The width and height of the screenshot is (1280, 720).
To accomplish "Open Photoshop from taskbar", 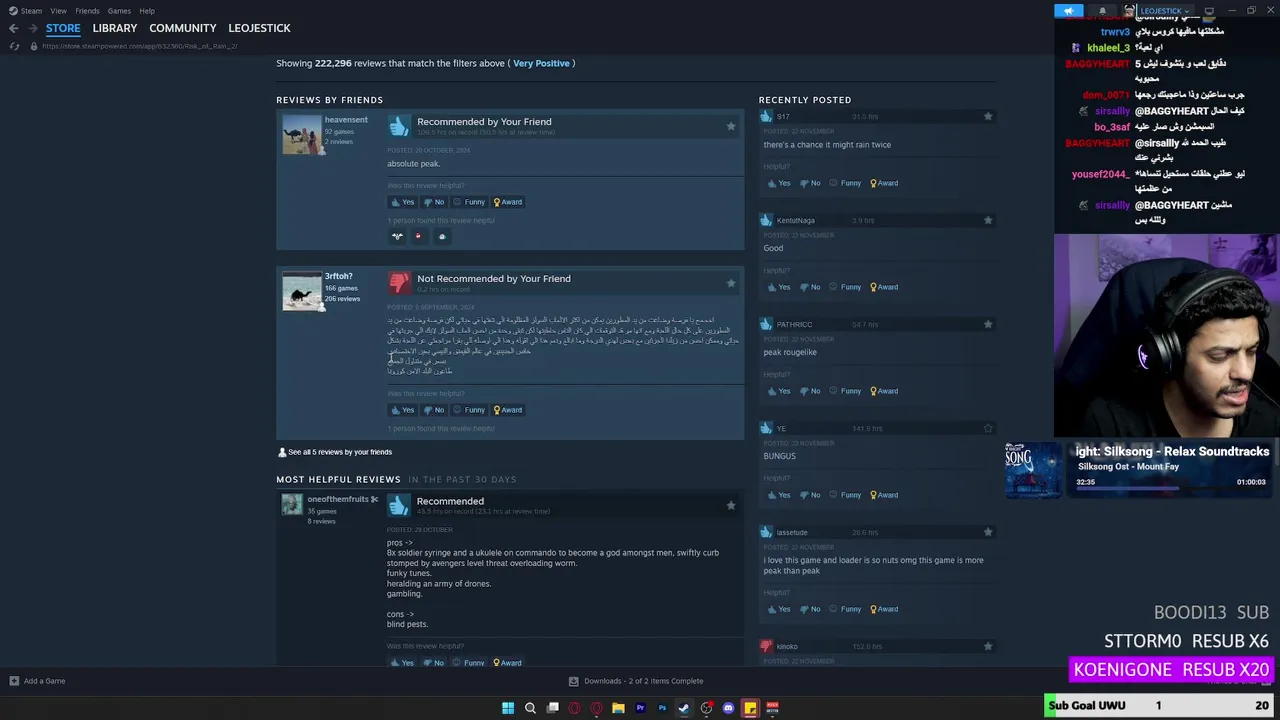I will click(x=662, y=708).
